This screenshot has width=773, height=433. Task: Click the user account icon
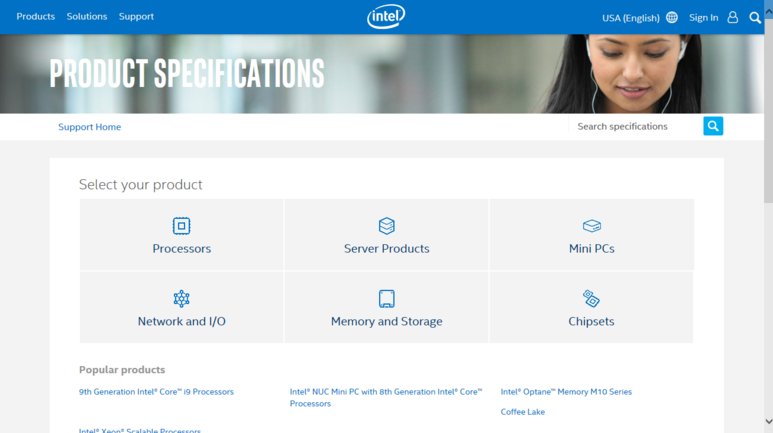733,17
